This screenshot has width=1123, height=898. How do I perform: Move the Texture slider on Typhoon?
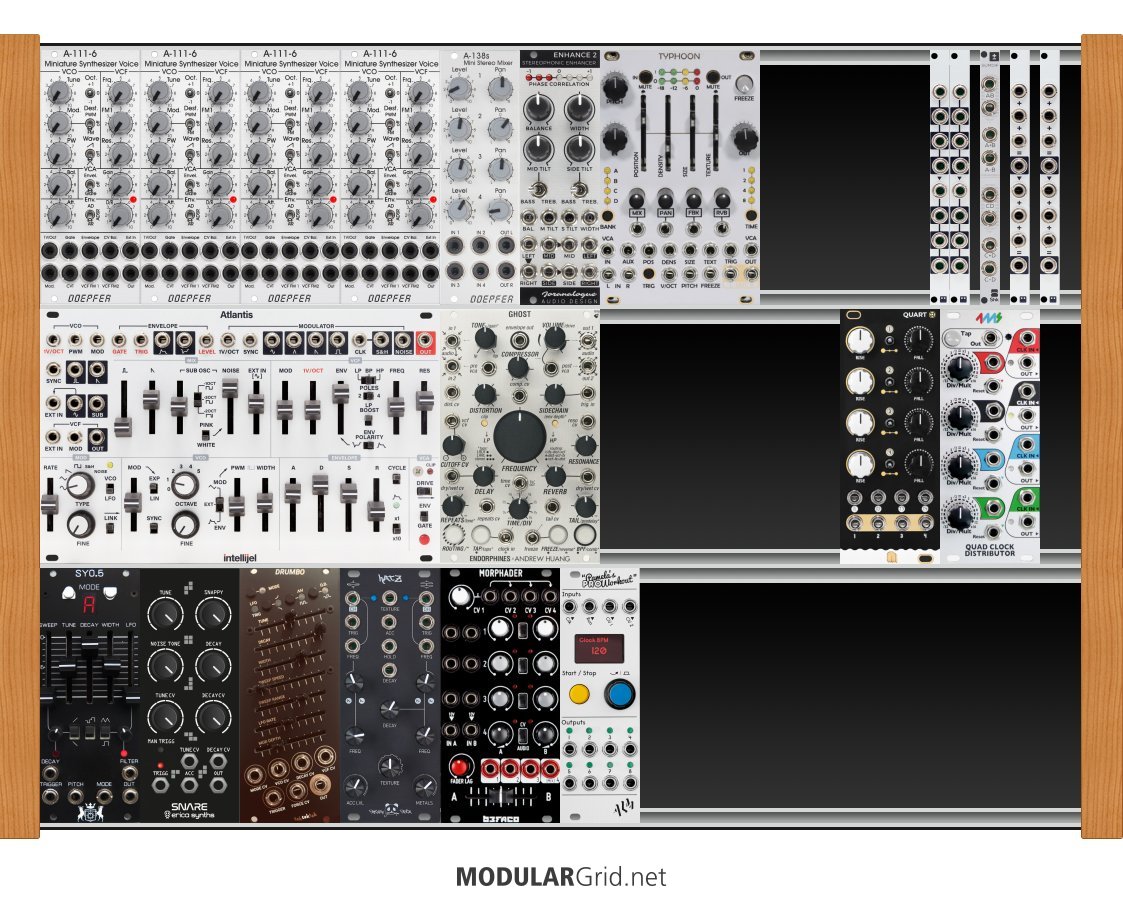tap(716, 132)
